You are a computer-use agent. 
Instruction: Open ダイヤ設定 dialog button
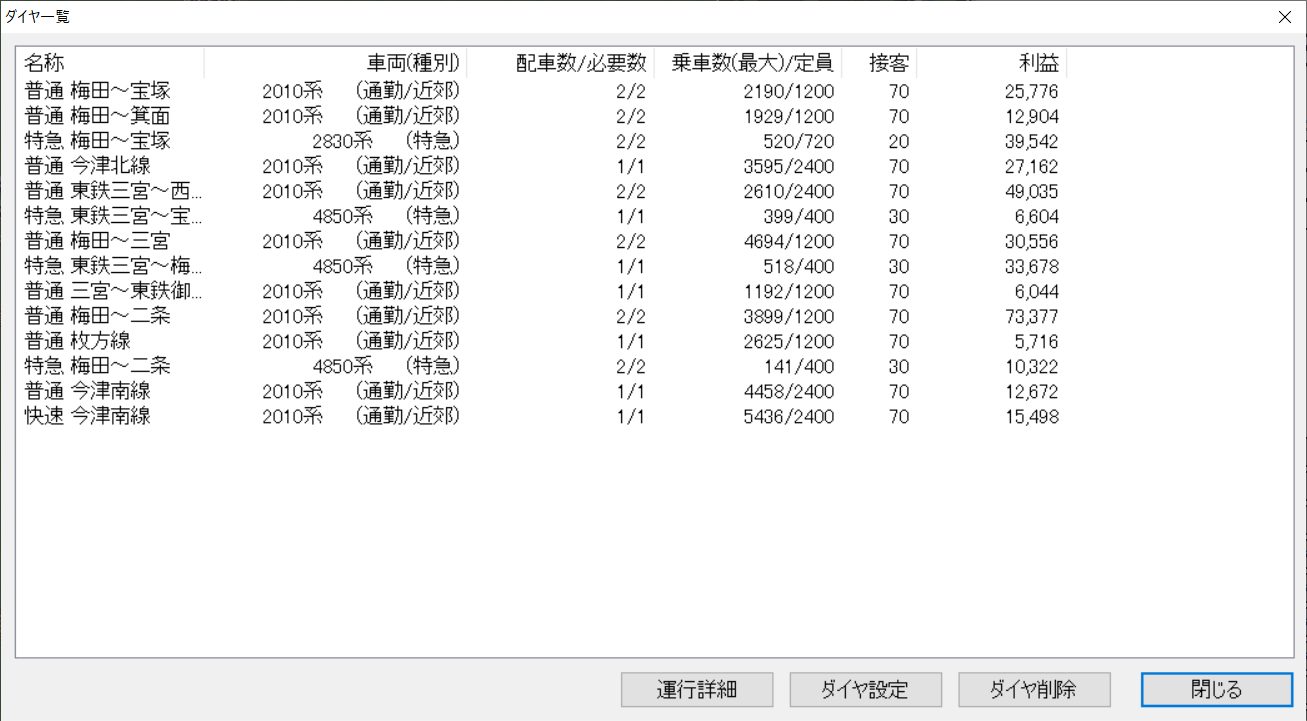coord(866,689)
